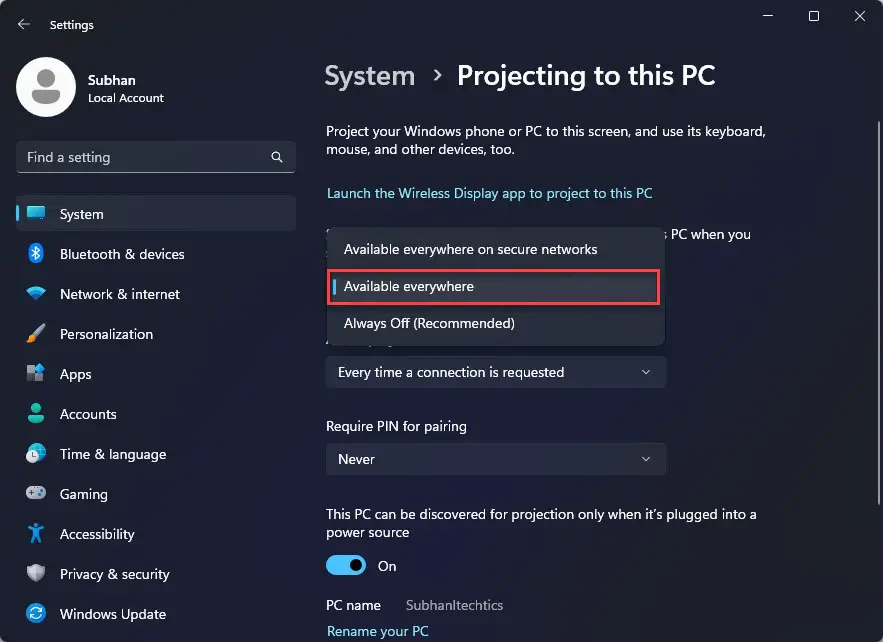Select the Bluetooth & devices sidebar icon
The image size is (883, 642).
(36, 254)
